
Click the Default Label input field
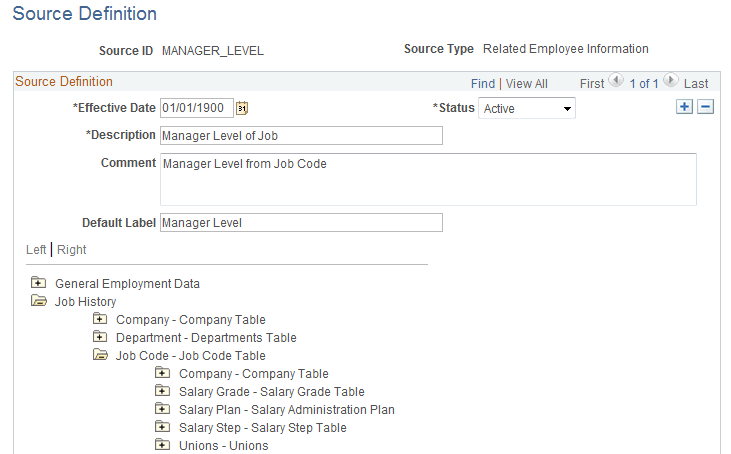click(301, 223)
